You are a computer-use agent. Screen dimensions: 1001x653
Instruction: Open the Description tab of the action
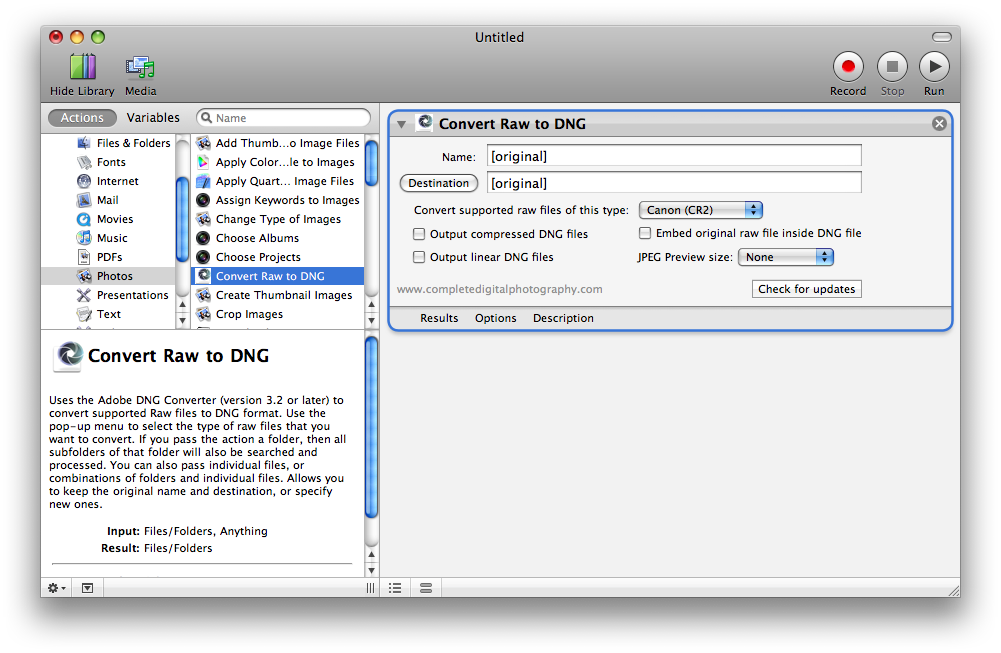click(563, 318)
